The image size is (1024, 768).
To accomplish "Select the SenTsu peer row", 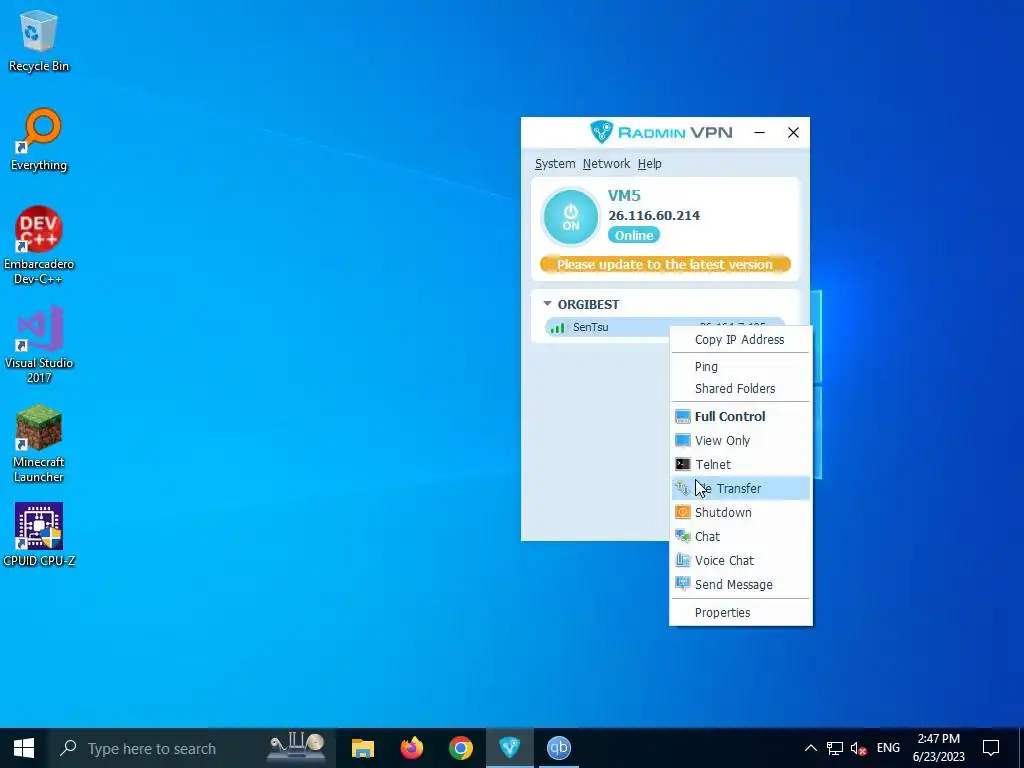I will click(665, 327).
